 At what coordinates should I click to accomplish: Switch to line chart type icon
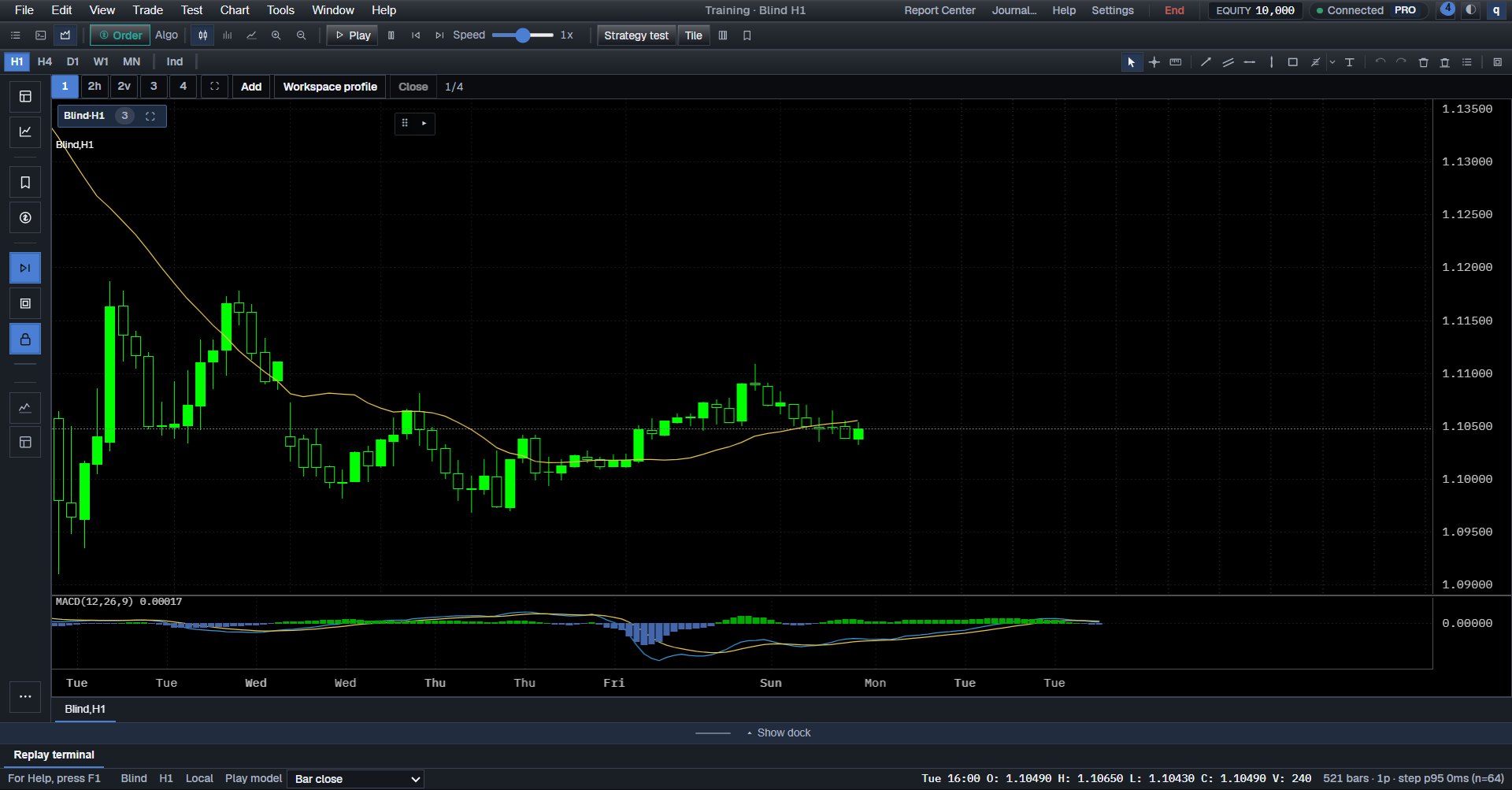click(252, 35)
